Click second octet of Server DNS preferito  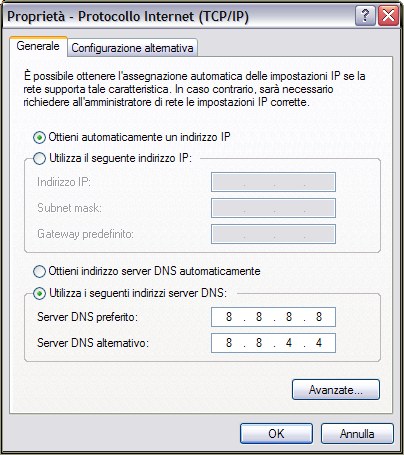pyautogui.click(x=259, y=317)
